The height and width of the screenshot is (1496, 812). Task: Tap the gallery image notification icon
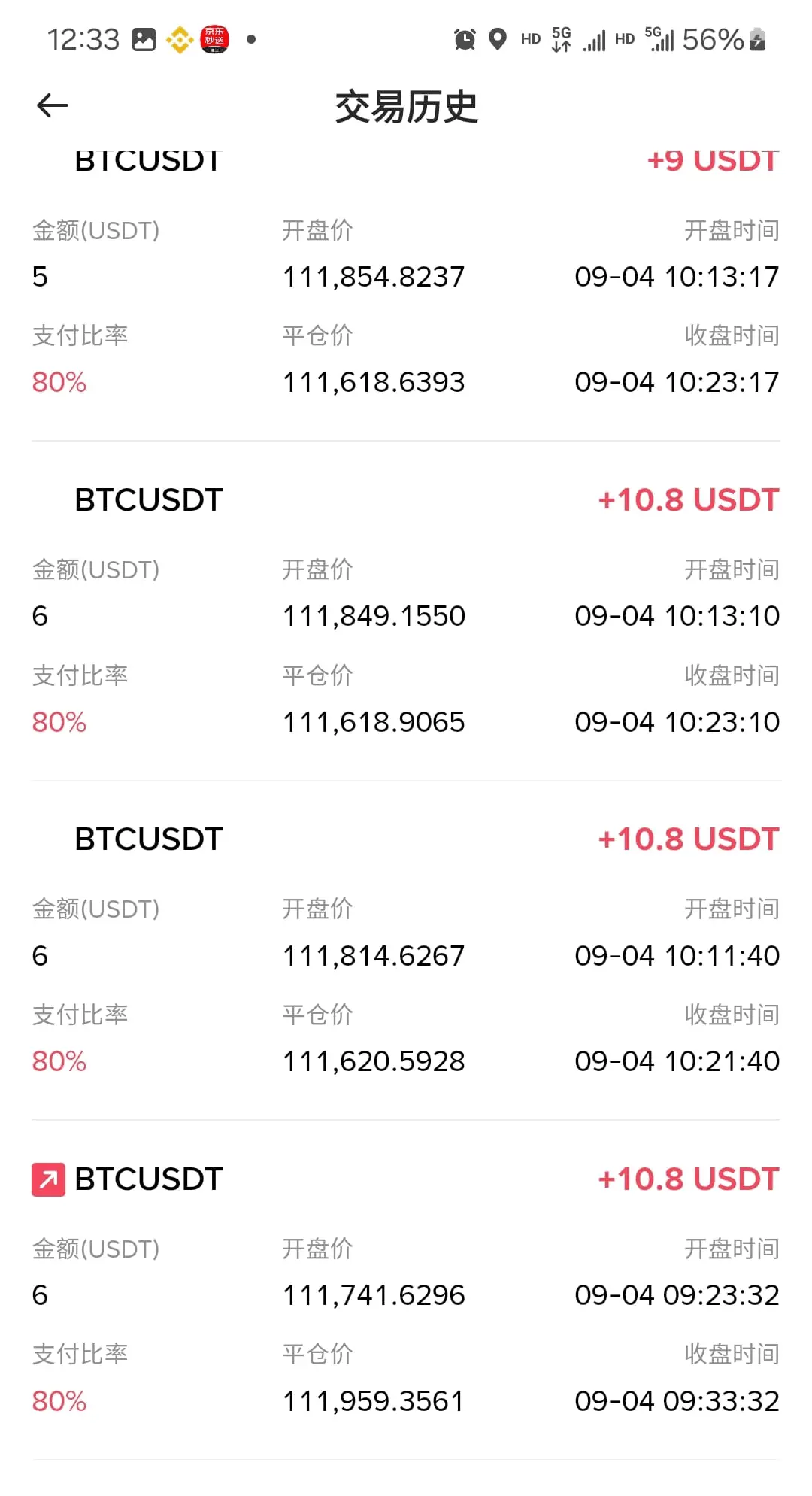144,39
